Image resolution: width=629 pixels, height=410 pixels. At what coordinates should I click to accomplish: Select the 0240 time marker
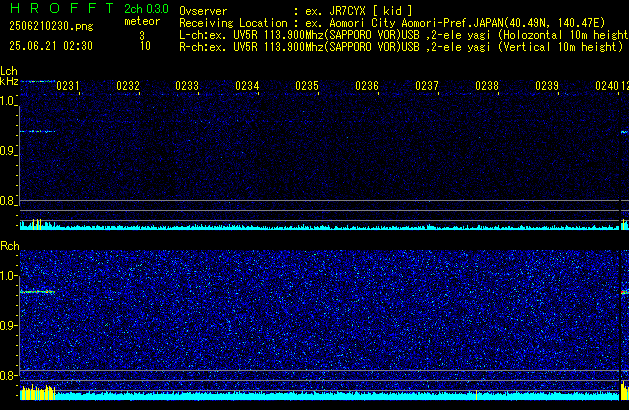point(607,86)
